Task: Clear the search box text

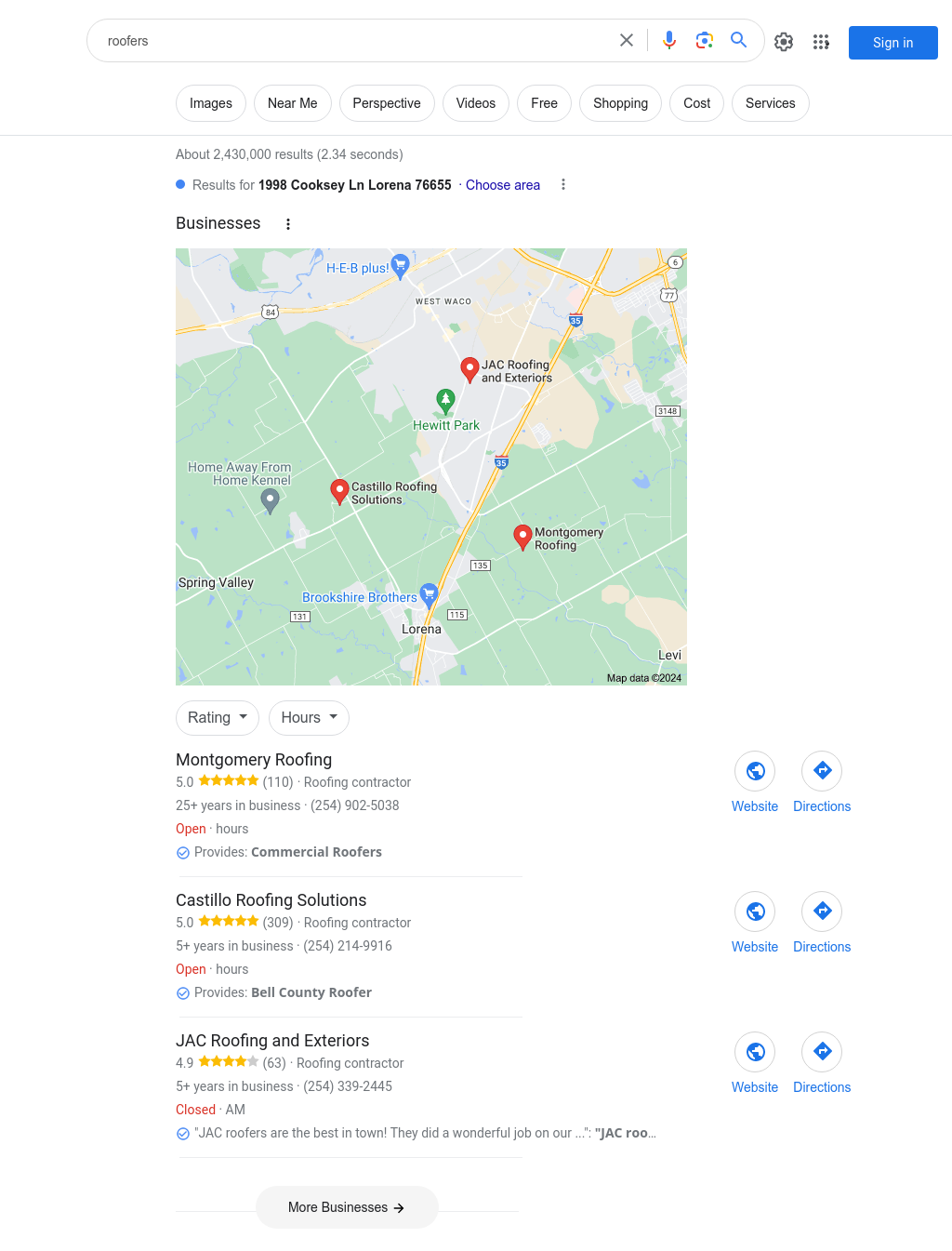Action: point(627,40)
